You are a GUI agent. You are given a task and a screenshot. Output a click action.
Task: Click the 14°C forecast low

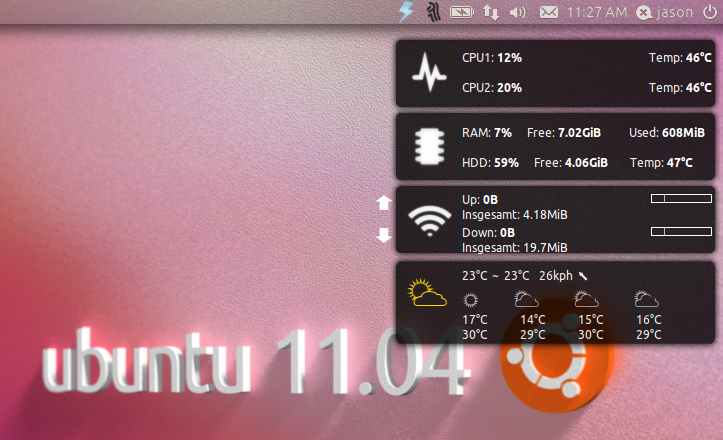coord(533,319)
